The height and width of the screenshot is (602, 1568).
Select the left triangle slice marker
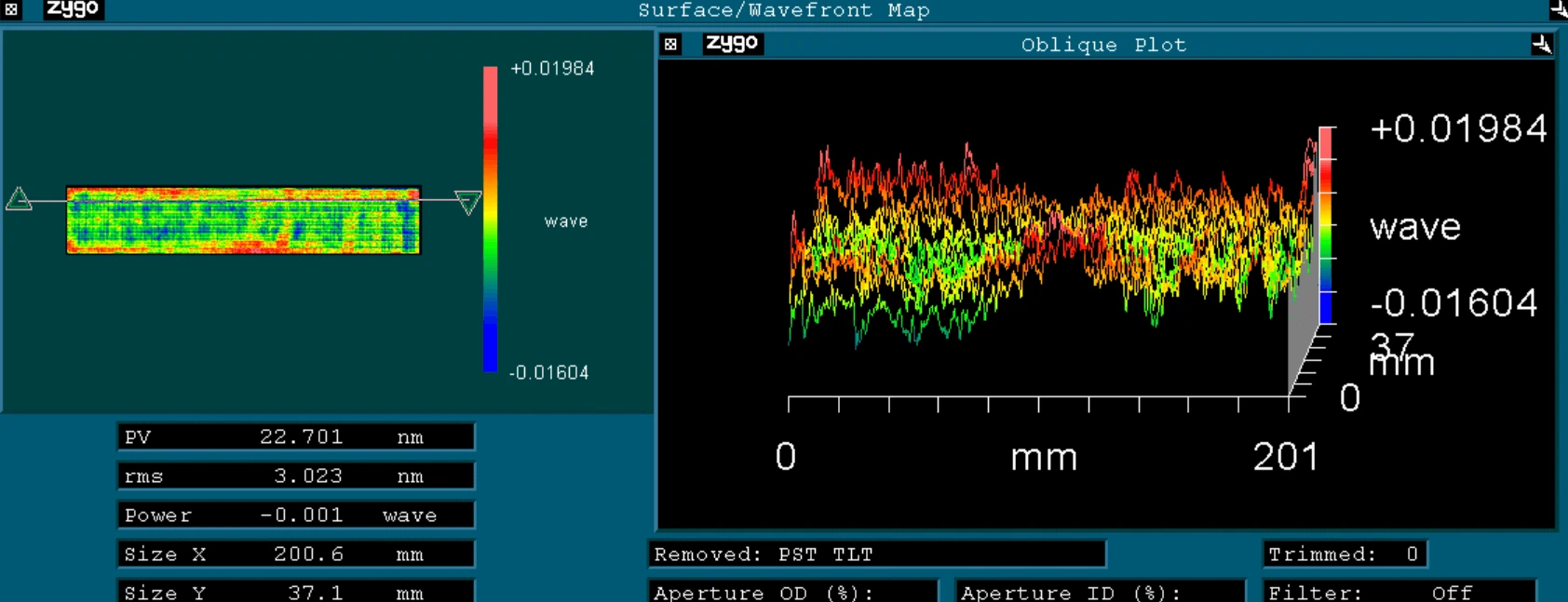coord(19,198)
